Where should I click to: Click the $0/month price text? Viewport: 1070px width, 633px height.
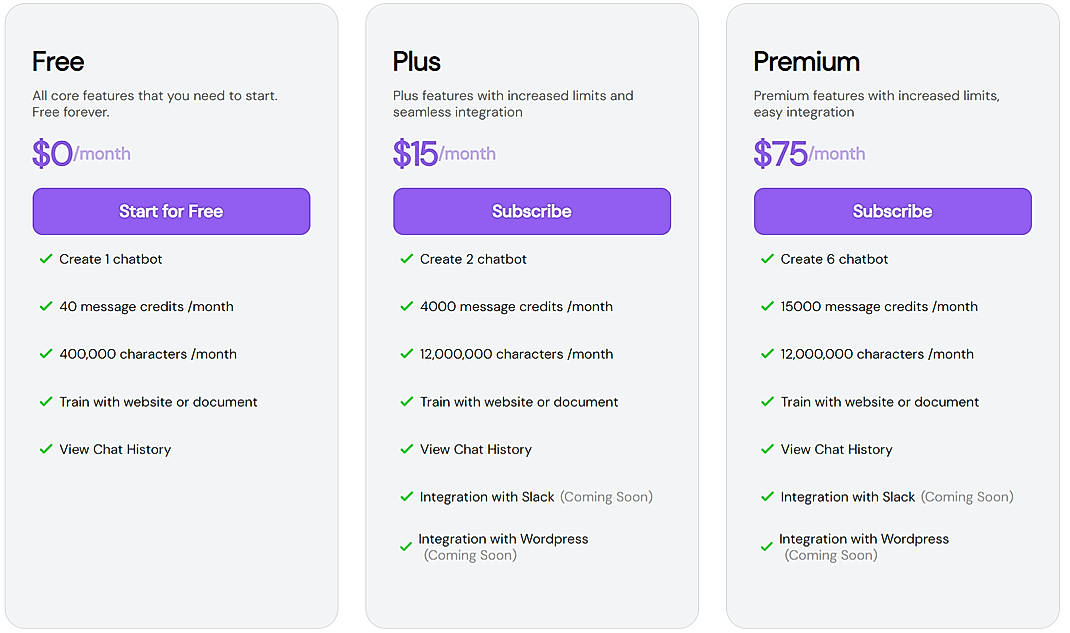coord(81,152)
